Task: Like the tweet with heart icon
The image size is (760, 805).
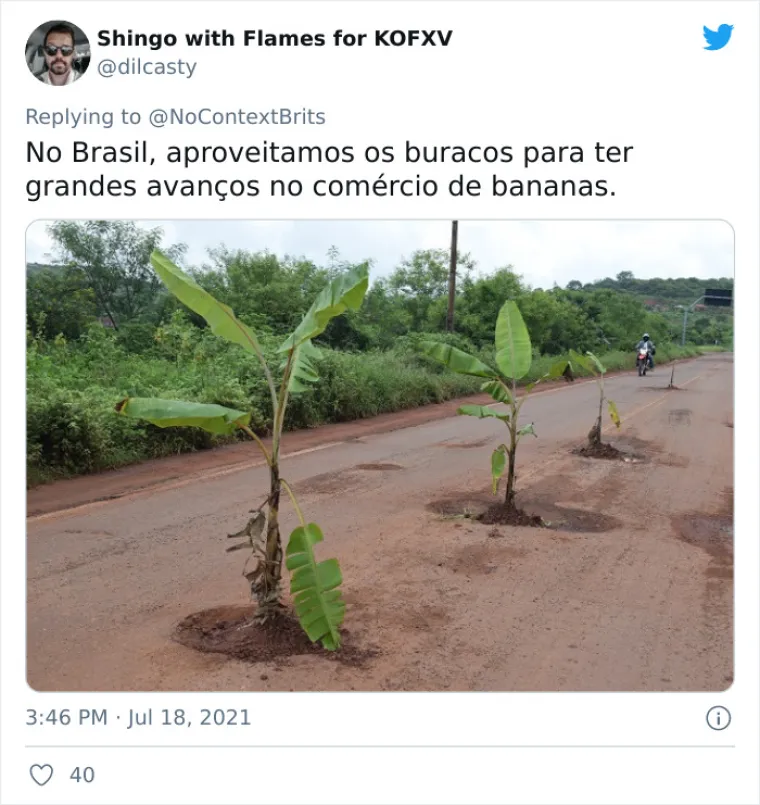Action: pos(41,775)
